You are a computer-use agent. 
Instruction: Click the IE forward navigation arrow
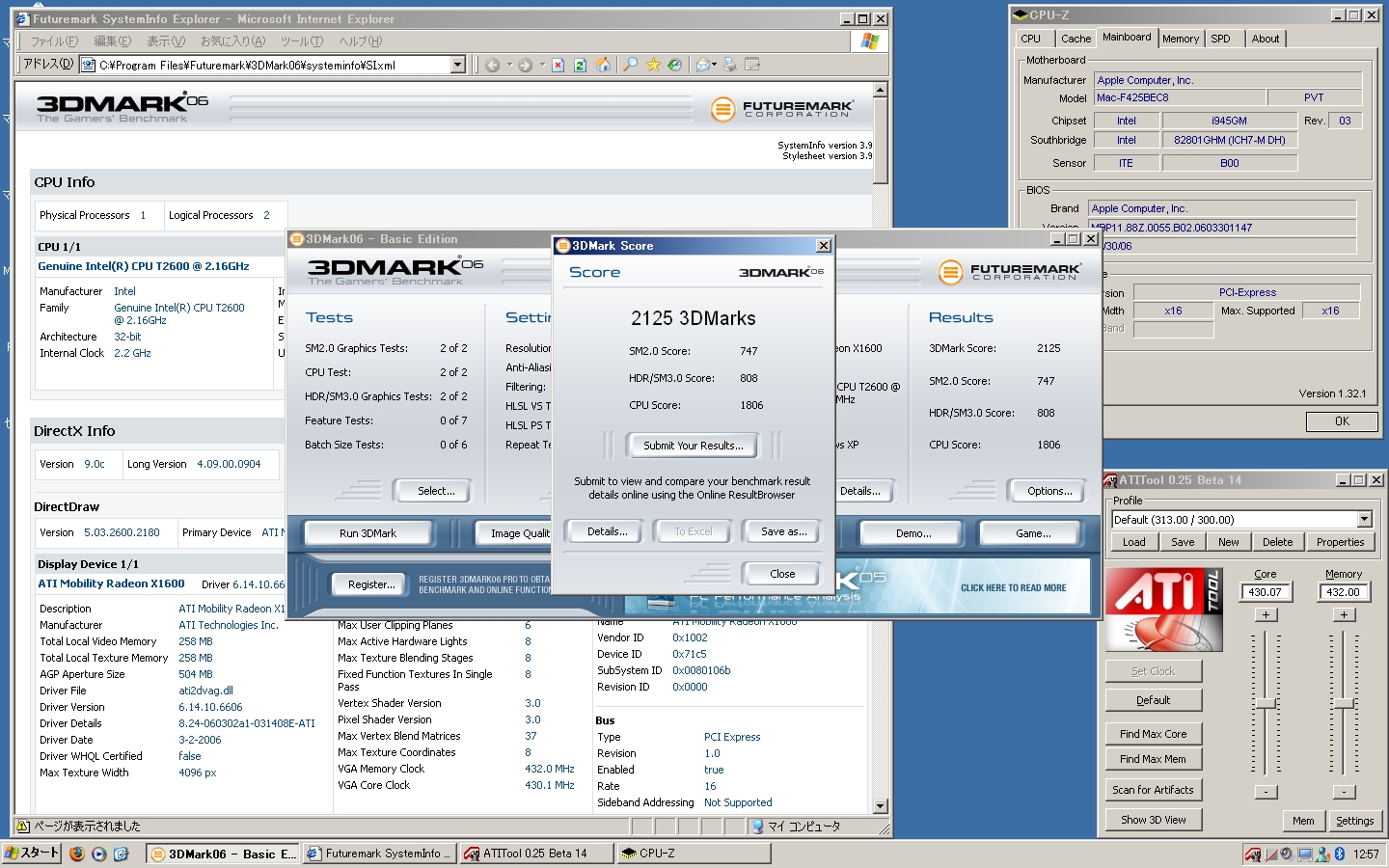(525, 65)
